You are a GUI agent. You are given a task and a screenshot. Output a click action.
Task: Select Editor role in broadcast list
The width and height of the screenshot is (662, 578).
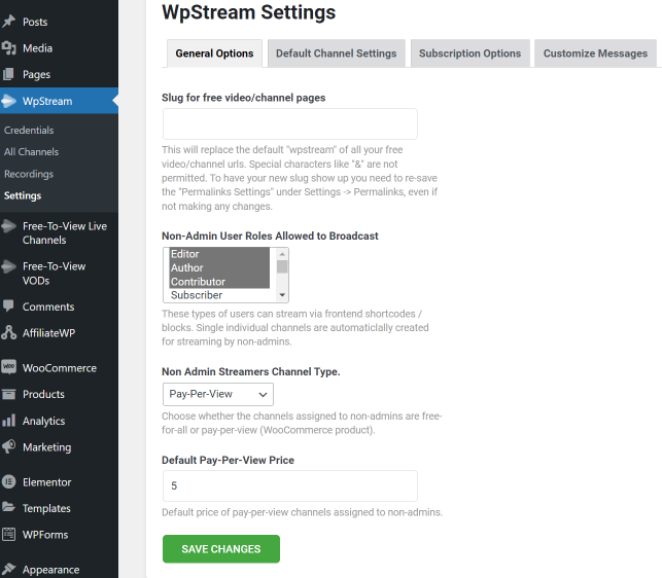coord(220,254)
